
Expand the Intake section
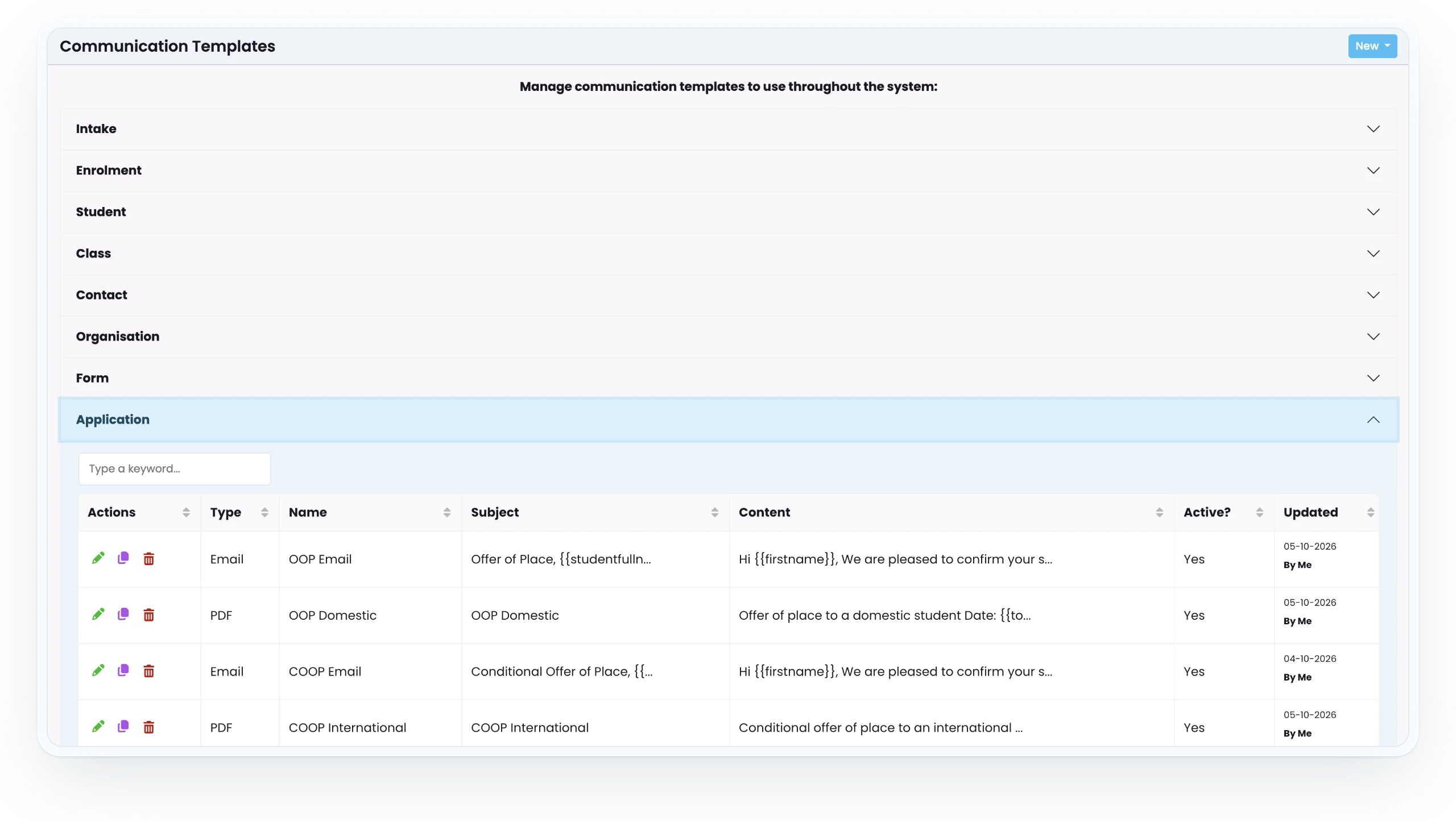[729, 129]
